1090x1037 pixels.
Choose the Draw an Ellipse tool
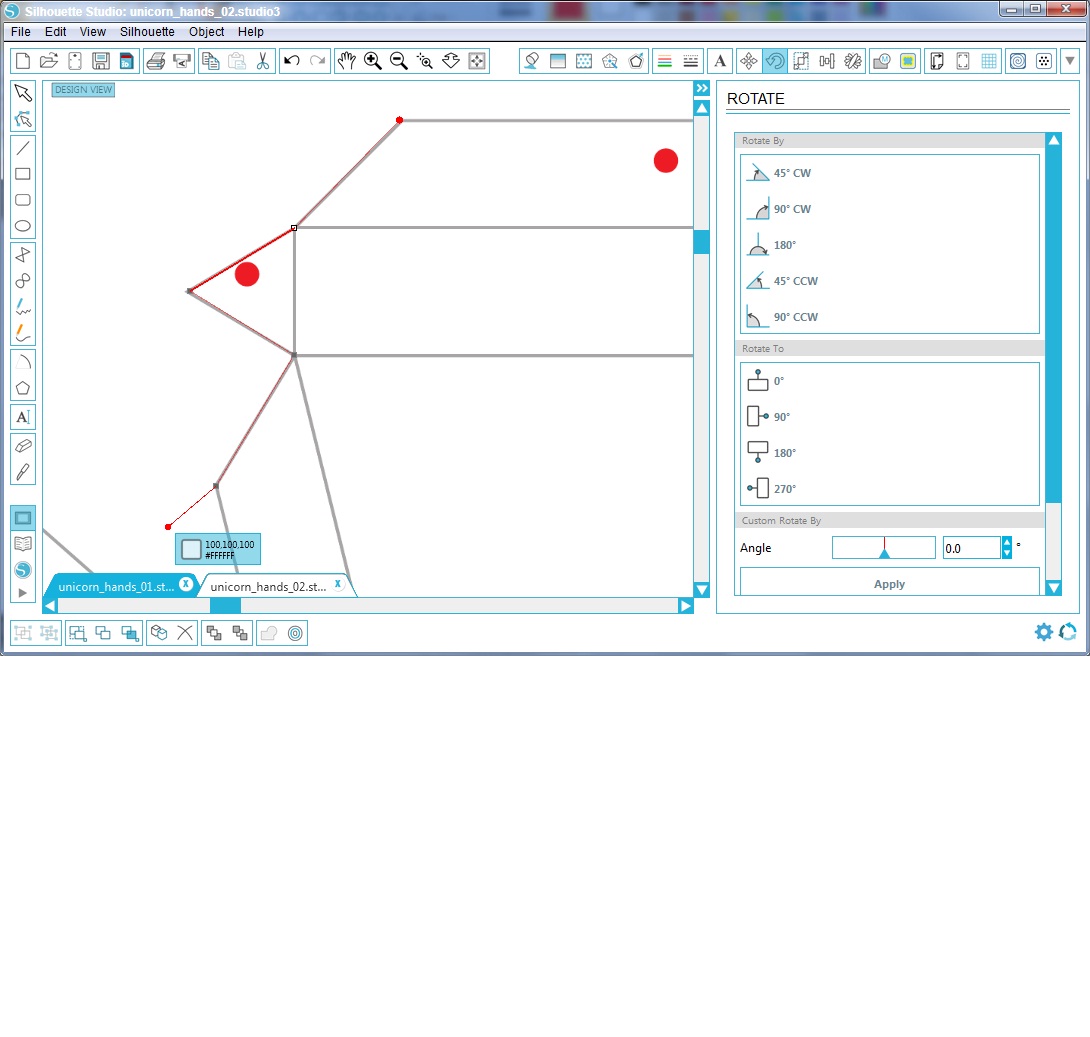[x=23, y=226]
